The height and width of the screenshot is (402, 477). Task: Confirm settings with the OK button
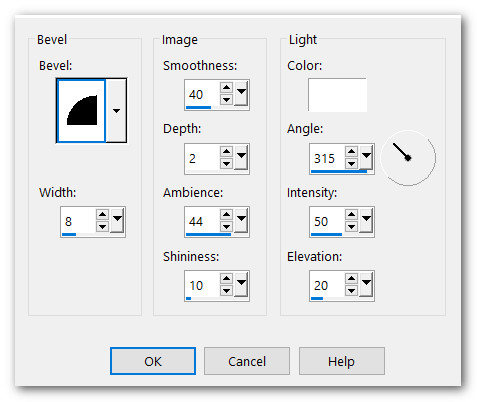[153, 361]
